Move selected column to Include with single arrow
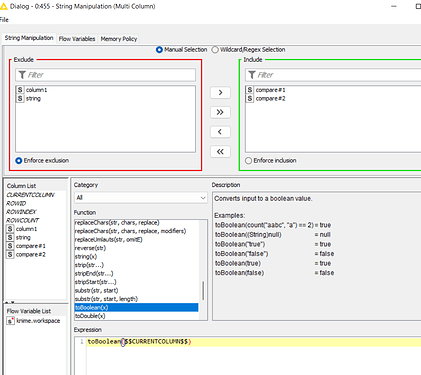 [220, 93]
